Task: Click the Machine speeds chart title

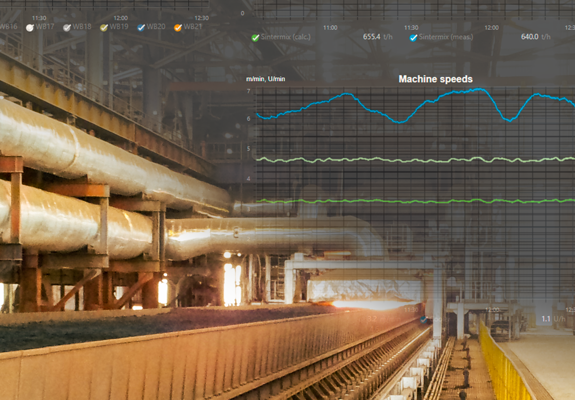Action: point(435,79)
